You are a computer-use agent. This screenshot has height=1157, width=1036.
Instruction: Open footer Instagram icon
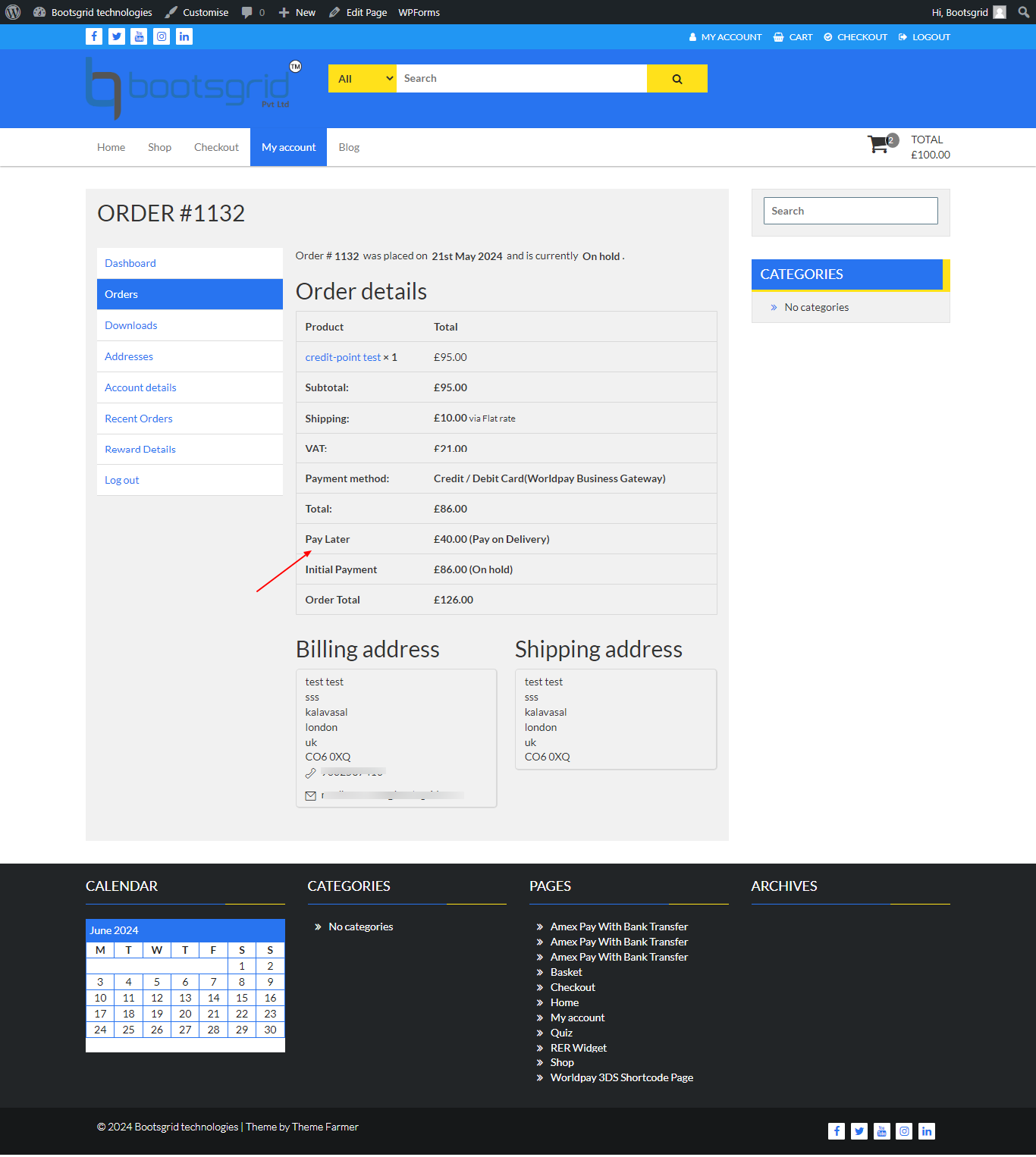(904, 1131)
